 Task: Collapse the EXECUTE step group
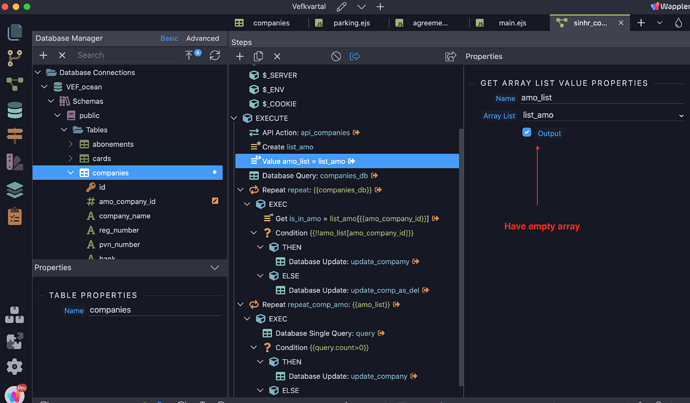(234, 118)
